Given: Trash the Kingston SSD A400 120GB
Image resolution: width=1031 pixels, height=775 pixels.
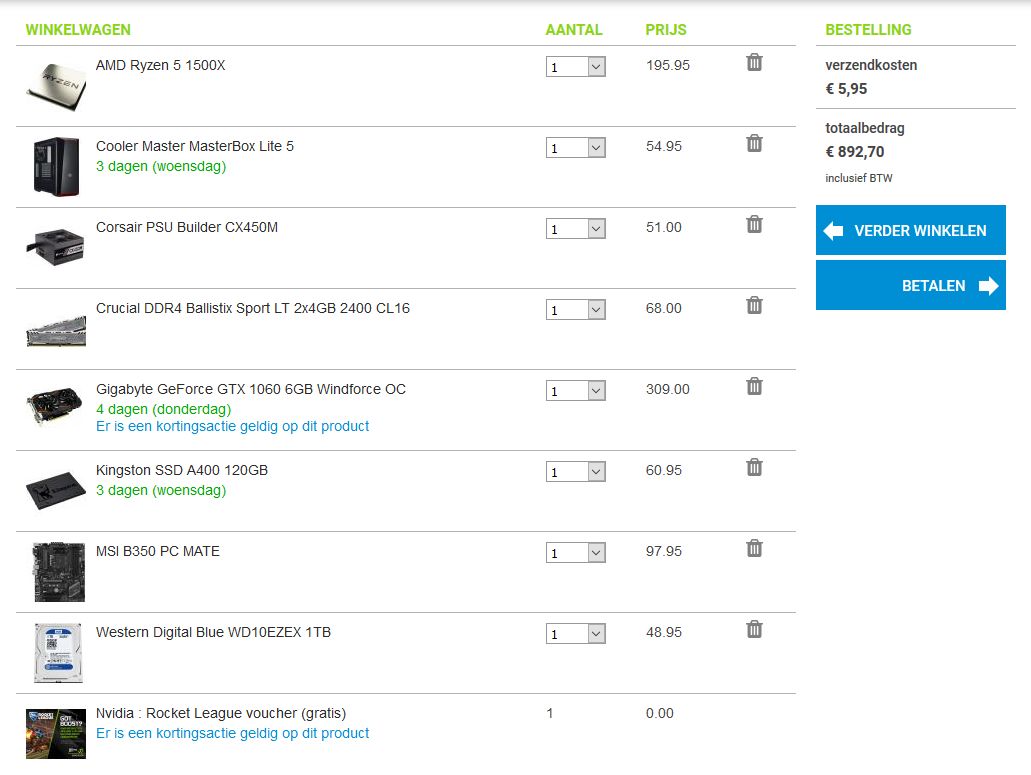Looking at the screenshot, I should pos(754,468).
